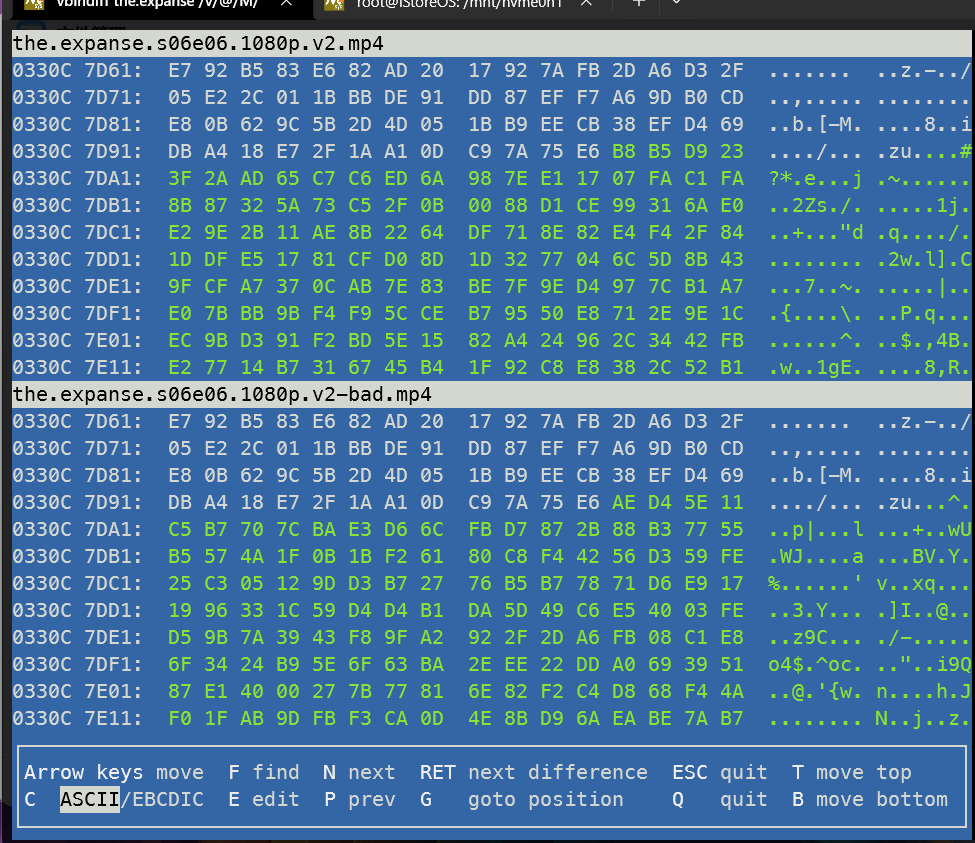Click offset 0330C 7D91 in v2.mp4 pane
This screenshot has height=843, width=975.
pos(77,151)
